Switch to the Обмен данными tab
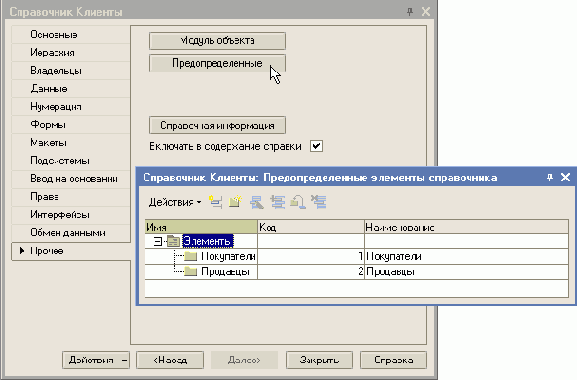 (x=71, y=233)
